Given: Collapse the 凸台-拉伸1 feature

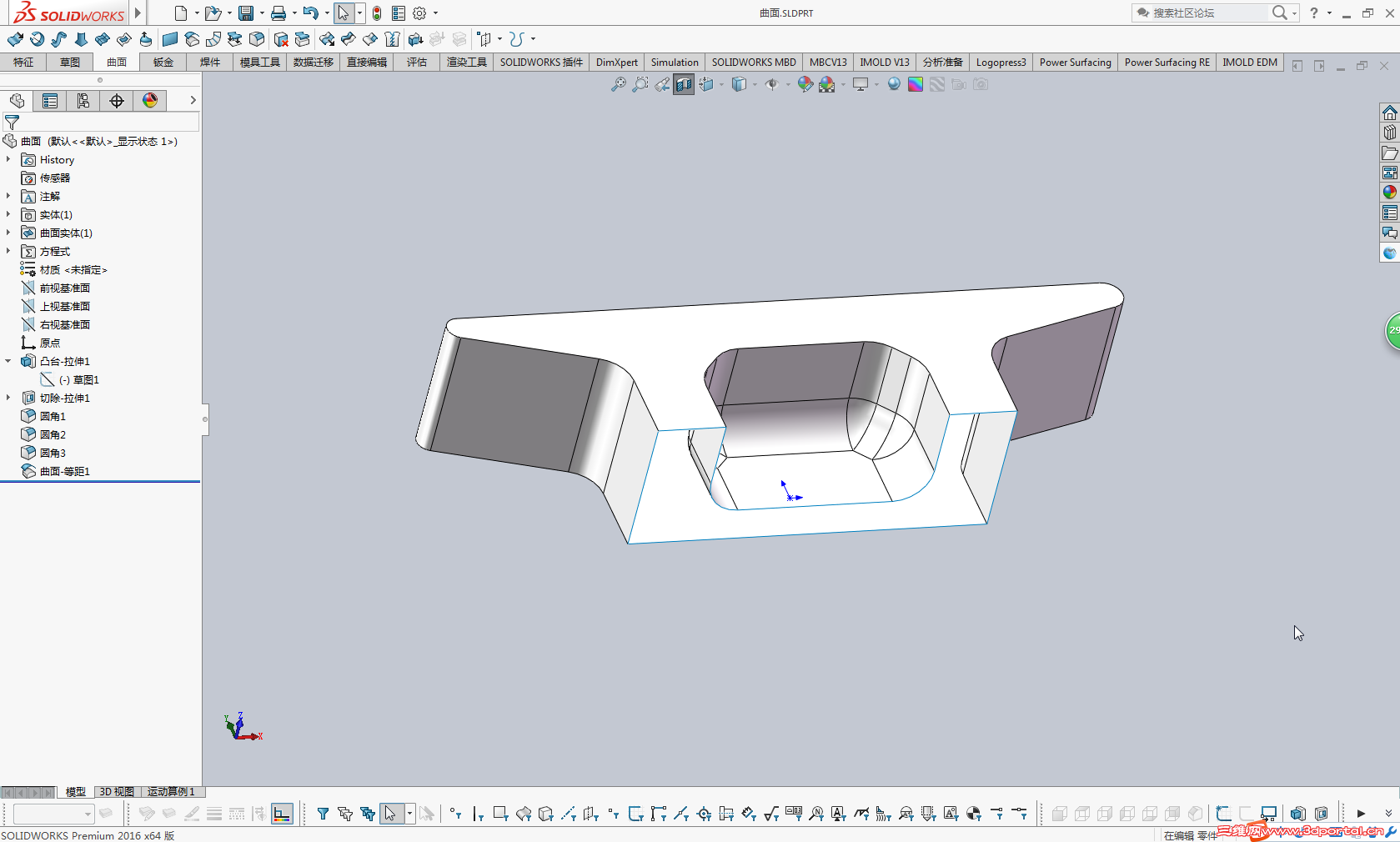Looking at the screenshot, I should [x=8, y=361].
